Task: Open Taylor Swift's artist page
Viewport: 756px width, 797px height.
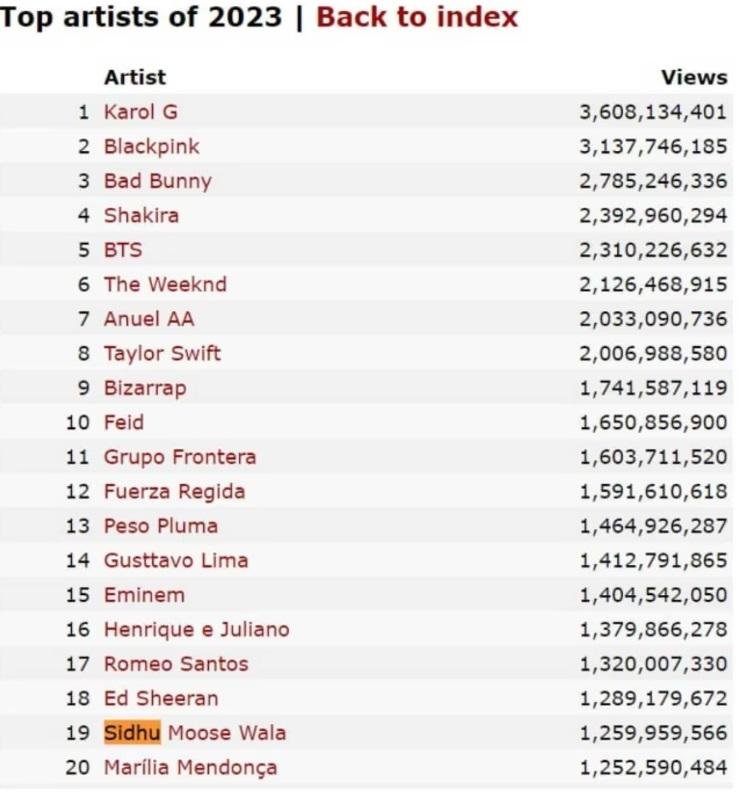Action: (x=162, y=353)
